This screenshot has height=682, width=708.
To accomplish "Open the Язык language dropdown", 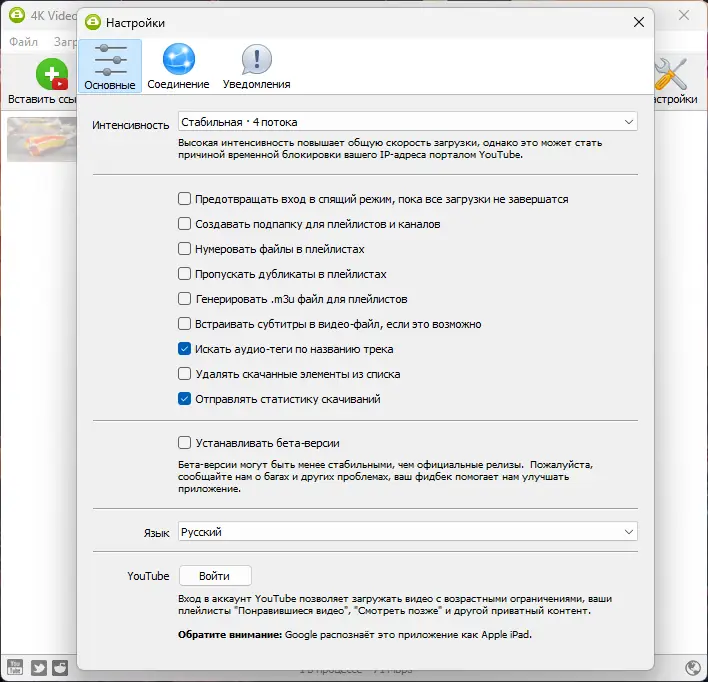I will [407, 532].
